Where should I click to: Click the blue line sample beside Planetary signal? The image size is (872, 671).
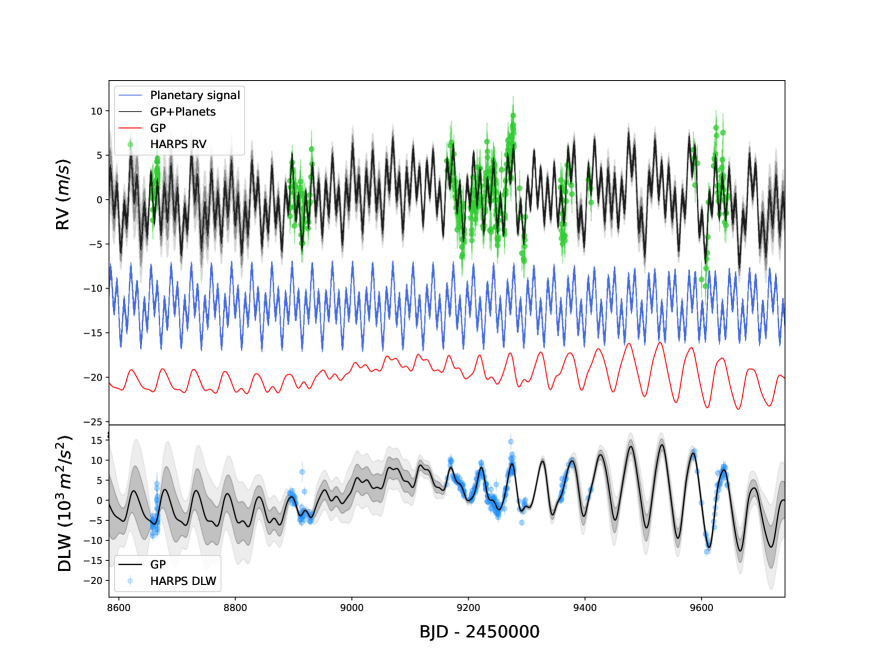130,96
